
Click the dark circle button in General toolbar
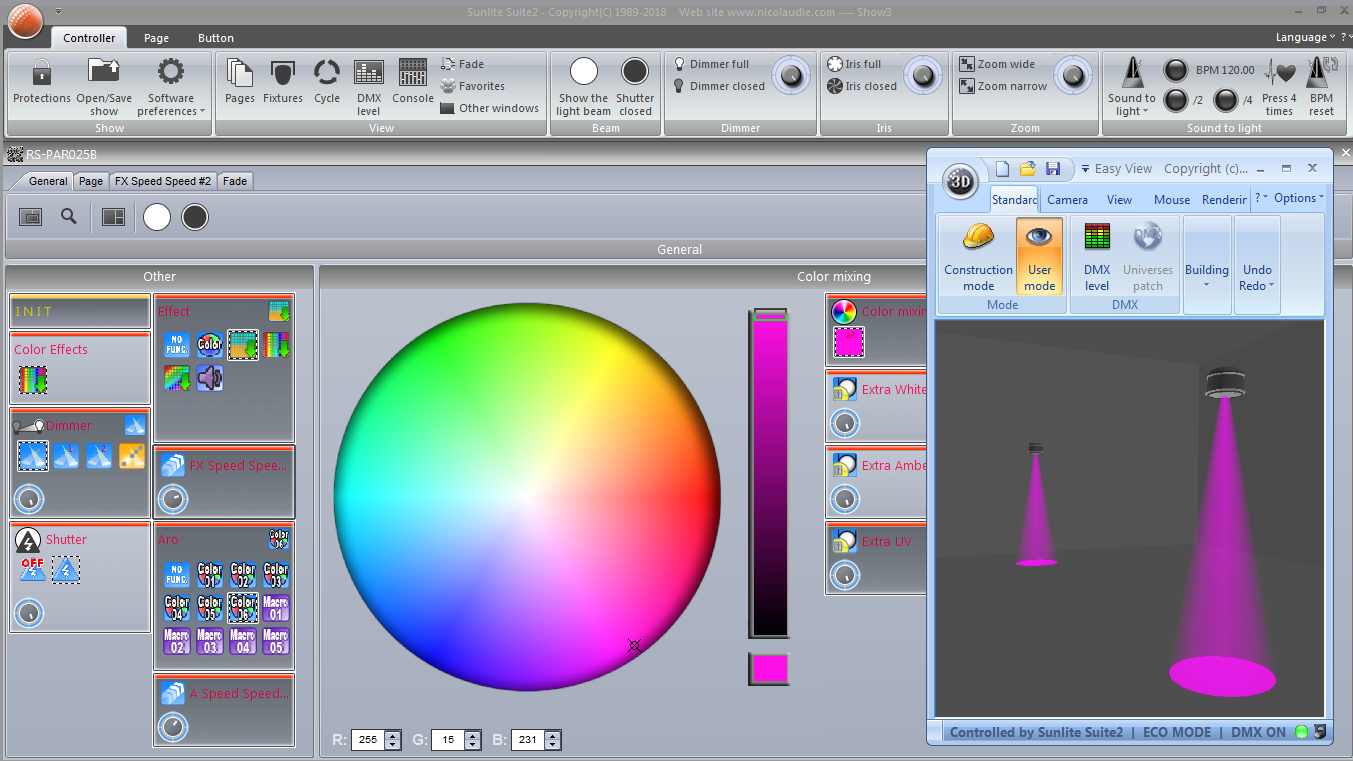tap(195, 217)
